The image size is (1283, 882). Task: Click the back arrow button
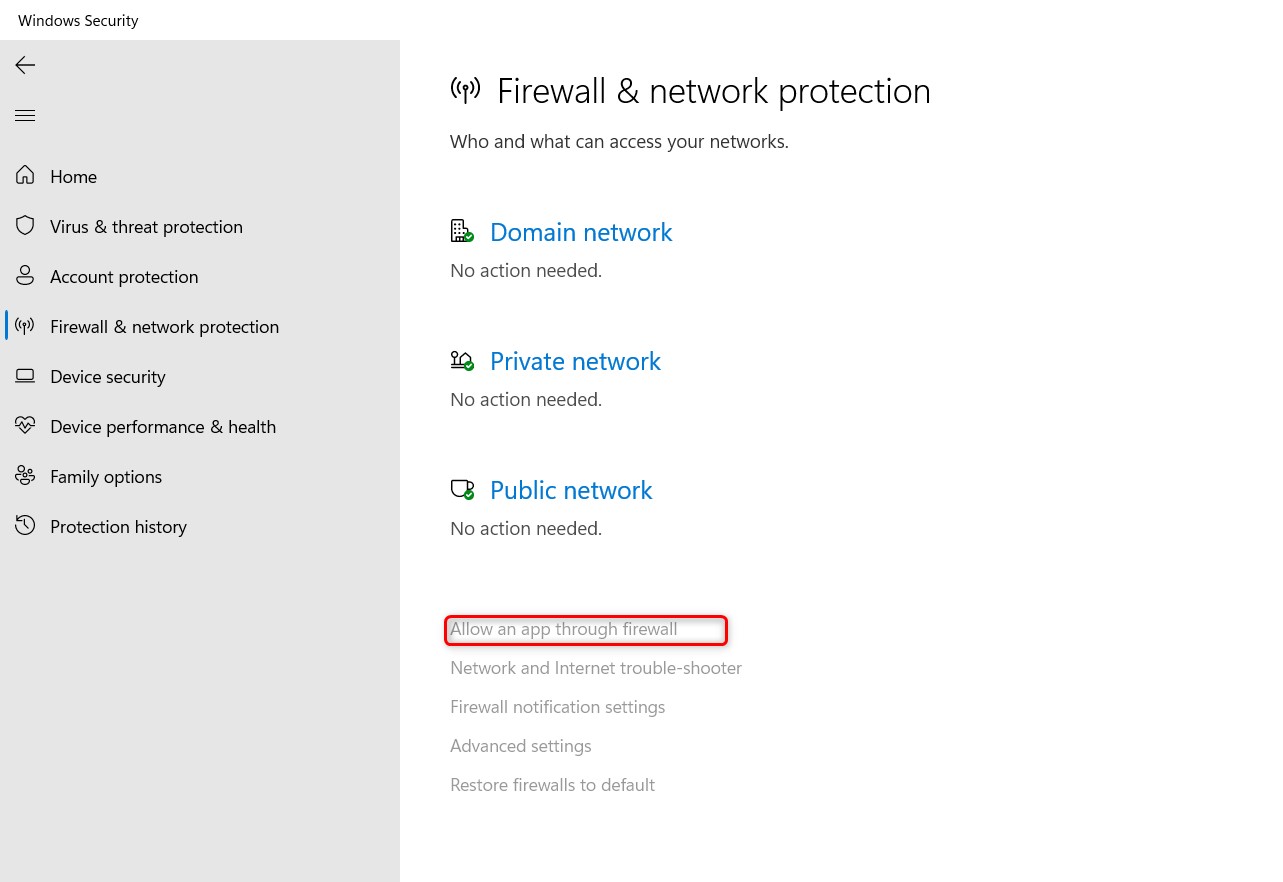coord(24,65)
